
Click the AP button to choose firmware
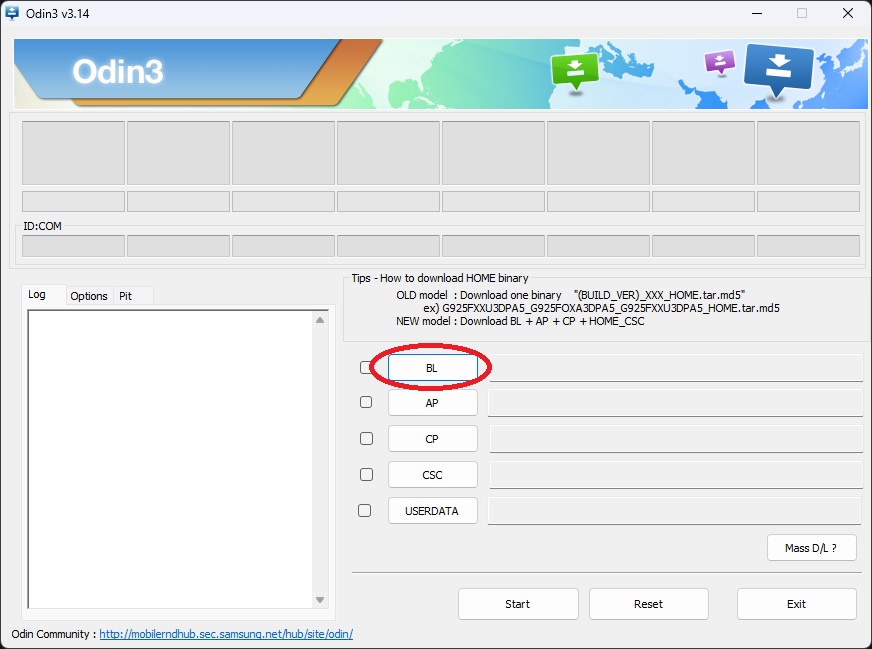click(432, 403)
